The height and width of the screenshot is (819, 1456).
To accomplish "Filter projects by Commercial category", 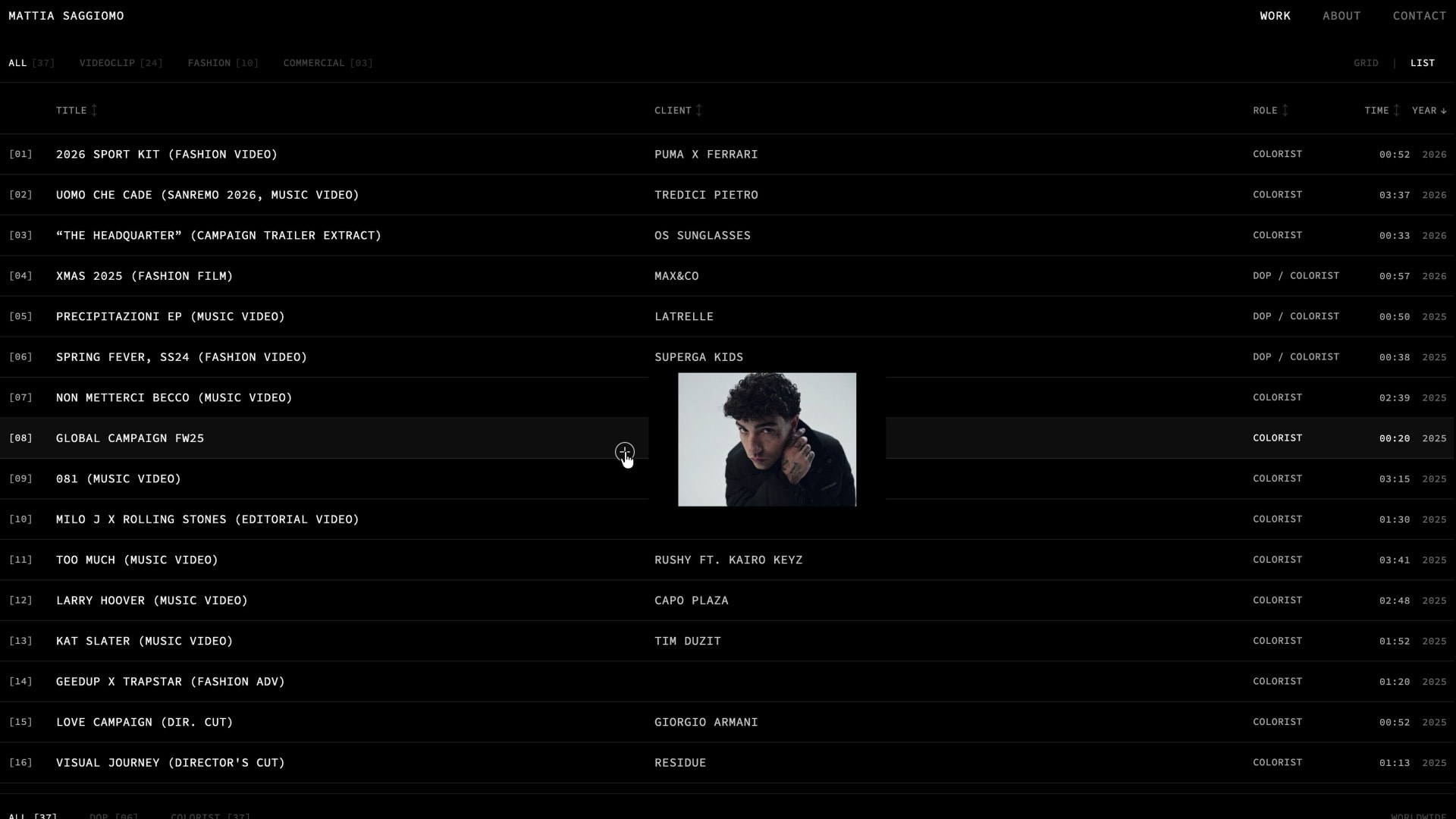I will click(328, 63).
